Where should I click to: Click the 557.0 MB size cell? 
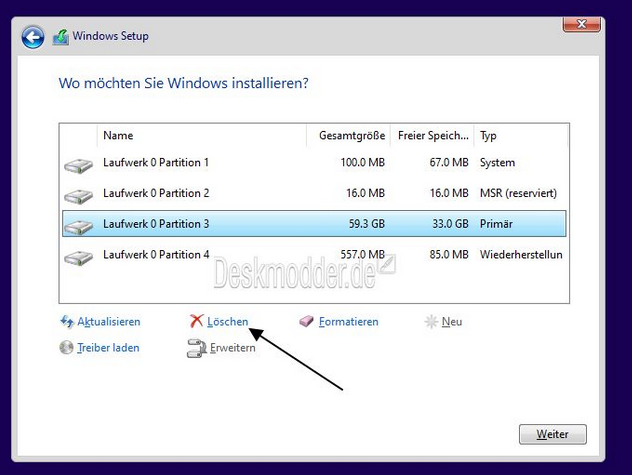coord(362,254)
